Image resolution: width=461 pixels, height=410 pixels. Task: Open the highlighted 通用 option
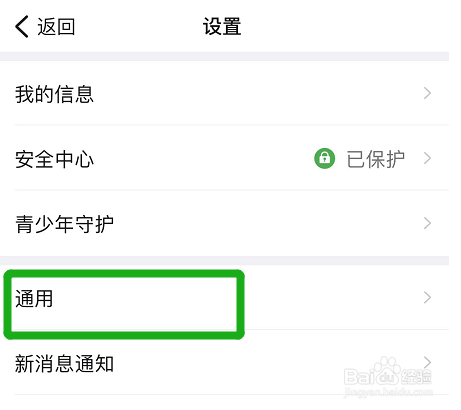click(224, 298)
